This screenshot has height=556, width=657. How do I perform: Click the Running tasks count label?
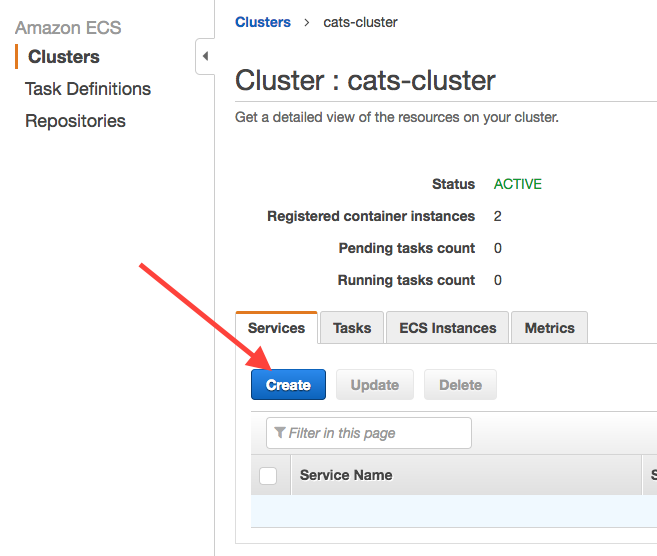[x=406, y=280]
